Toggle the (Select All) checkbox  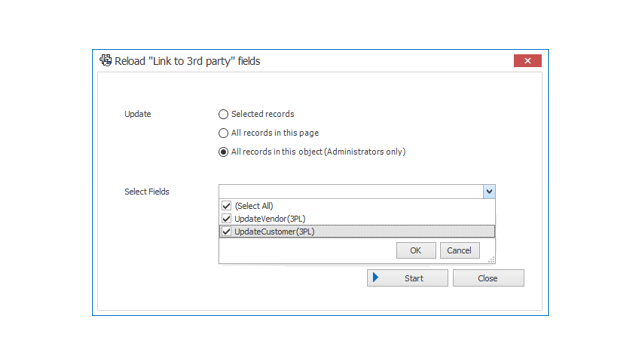(227, 206)
